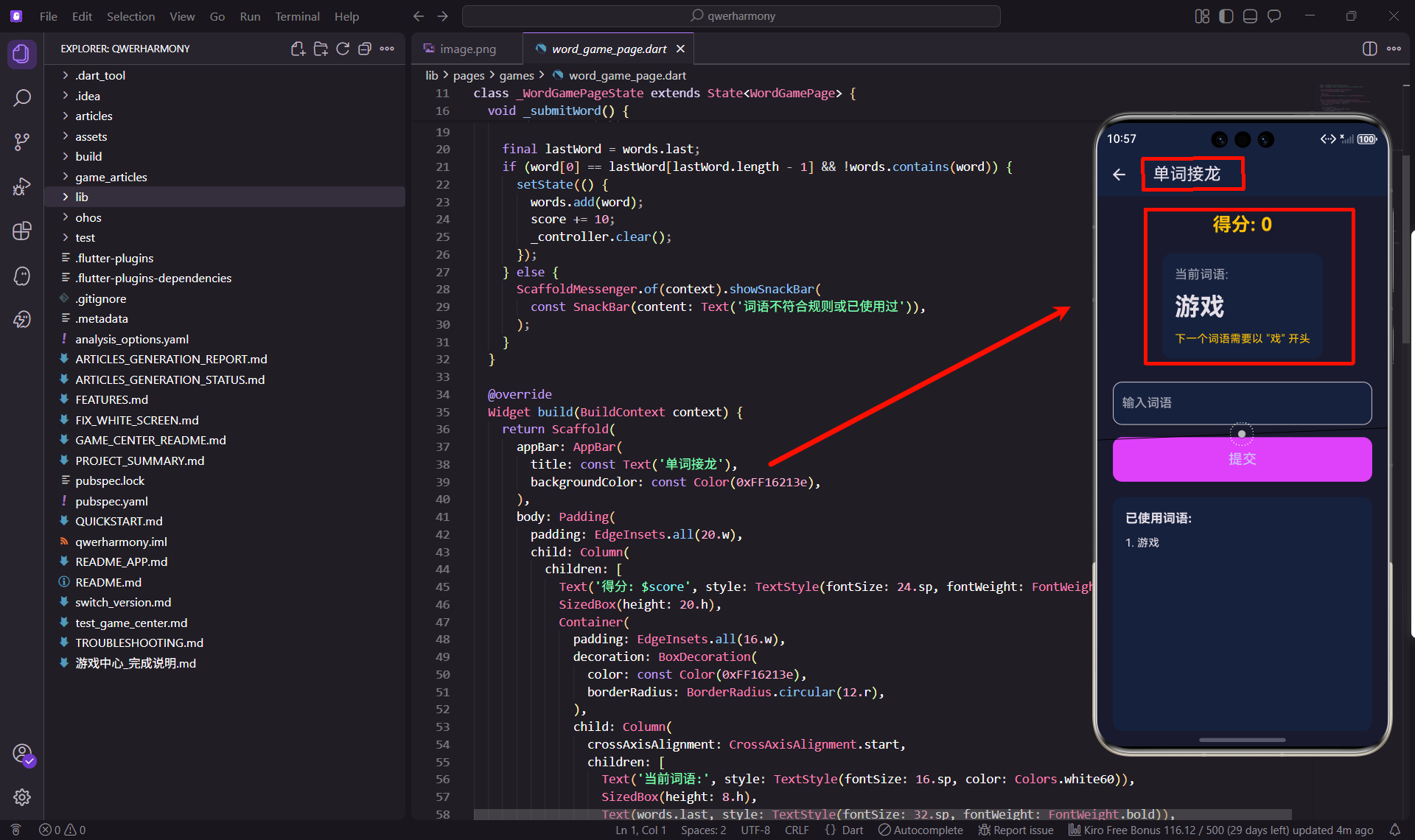Screen dimensions: 1415x840
Task: Open Run and Debug view
Action: coord(22,186)
